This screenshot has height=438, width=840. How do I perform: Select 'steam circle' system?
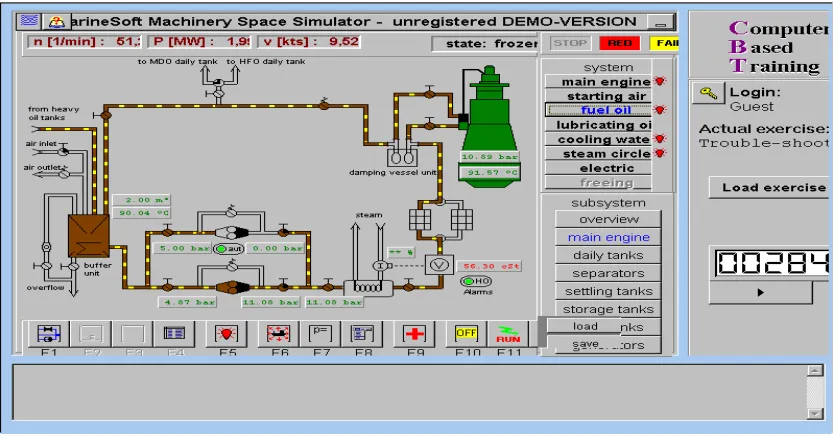[x=598, y=154]
